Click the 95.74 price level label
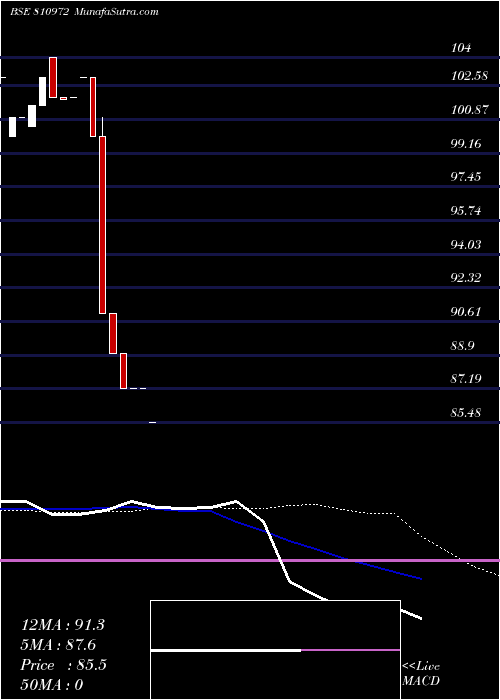 [x=466, y=211]
